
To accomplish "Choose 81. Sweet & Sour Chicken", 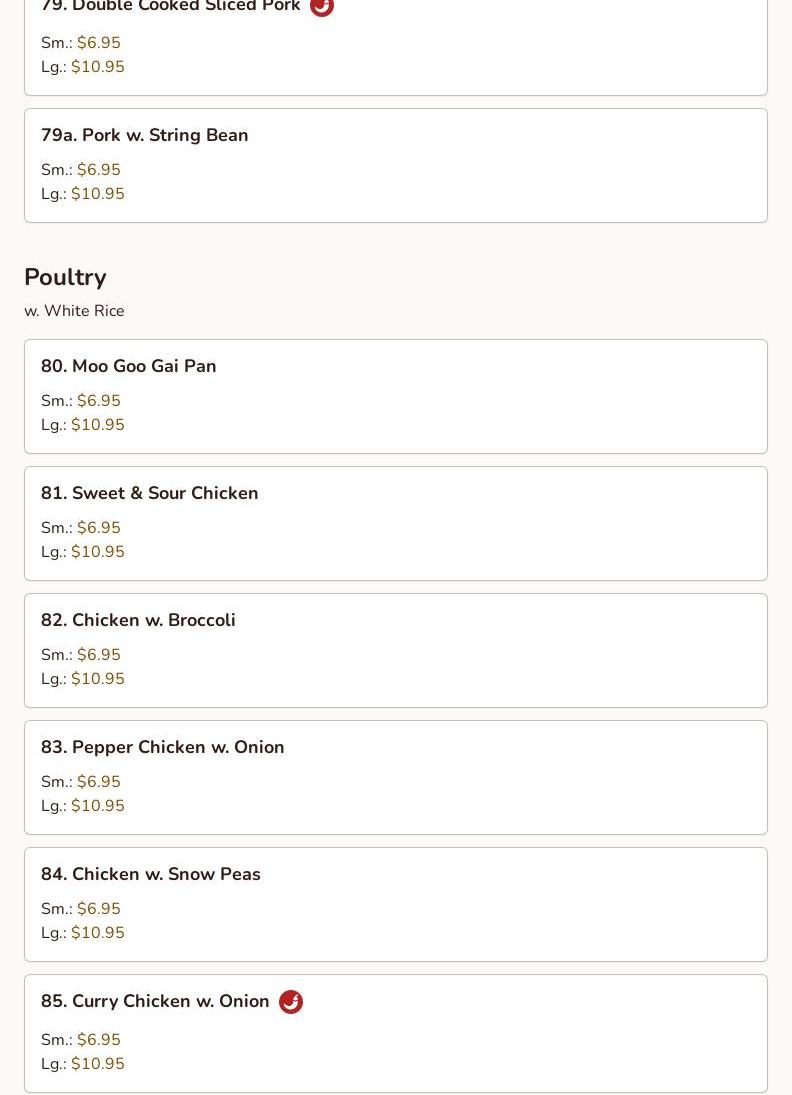I will (396, 524).
